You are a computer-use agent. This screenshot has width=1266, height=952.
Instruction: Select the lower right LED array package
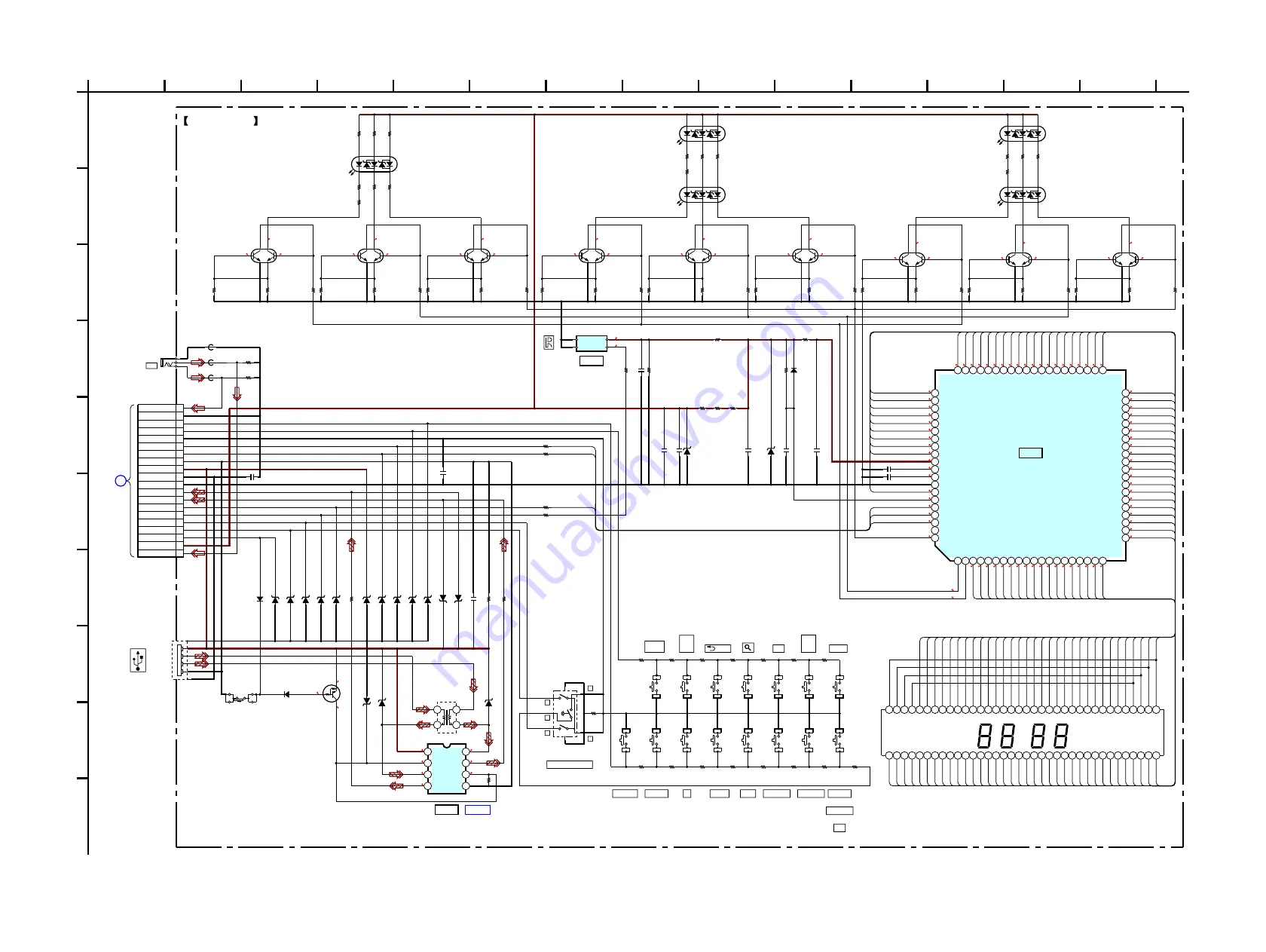(x=1023, y=194)
